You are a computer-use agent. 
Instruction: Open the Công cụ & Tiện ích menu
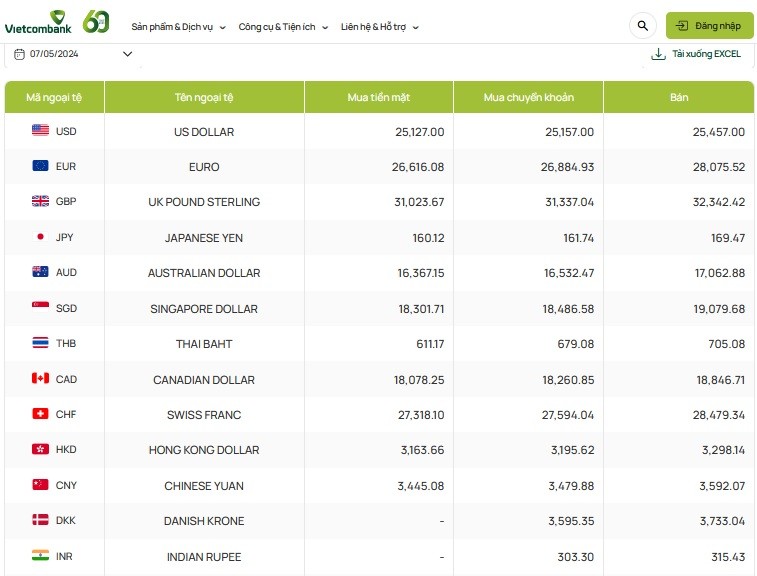(283, 27)
